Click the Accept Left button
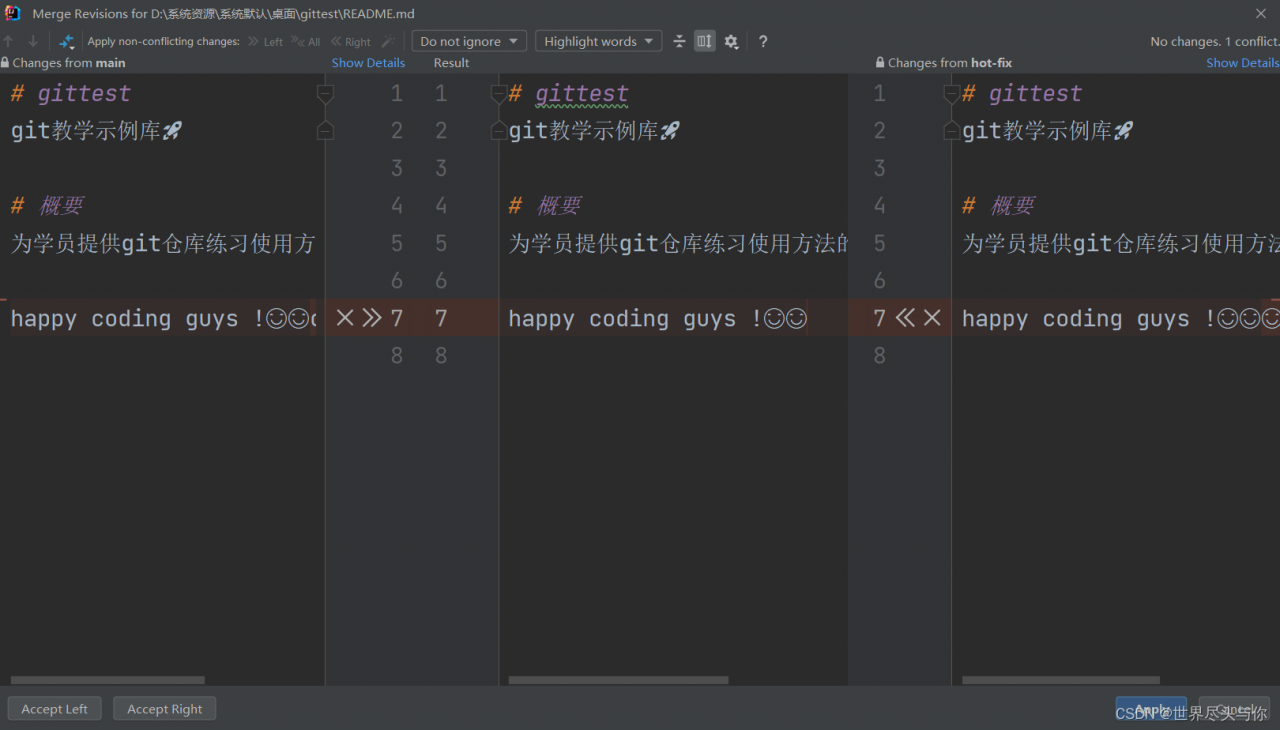Image resolution: width=1280 pixels, height=730 pixels. [x=54, y=709]
